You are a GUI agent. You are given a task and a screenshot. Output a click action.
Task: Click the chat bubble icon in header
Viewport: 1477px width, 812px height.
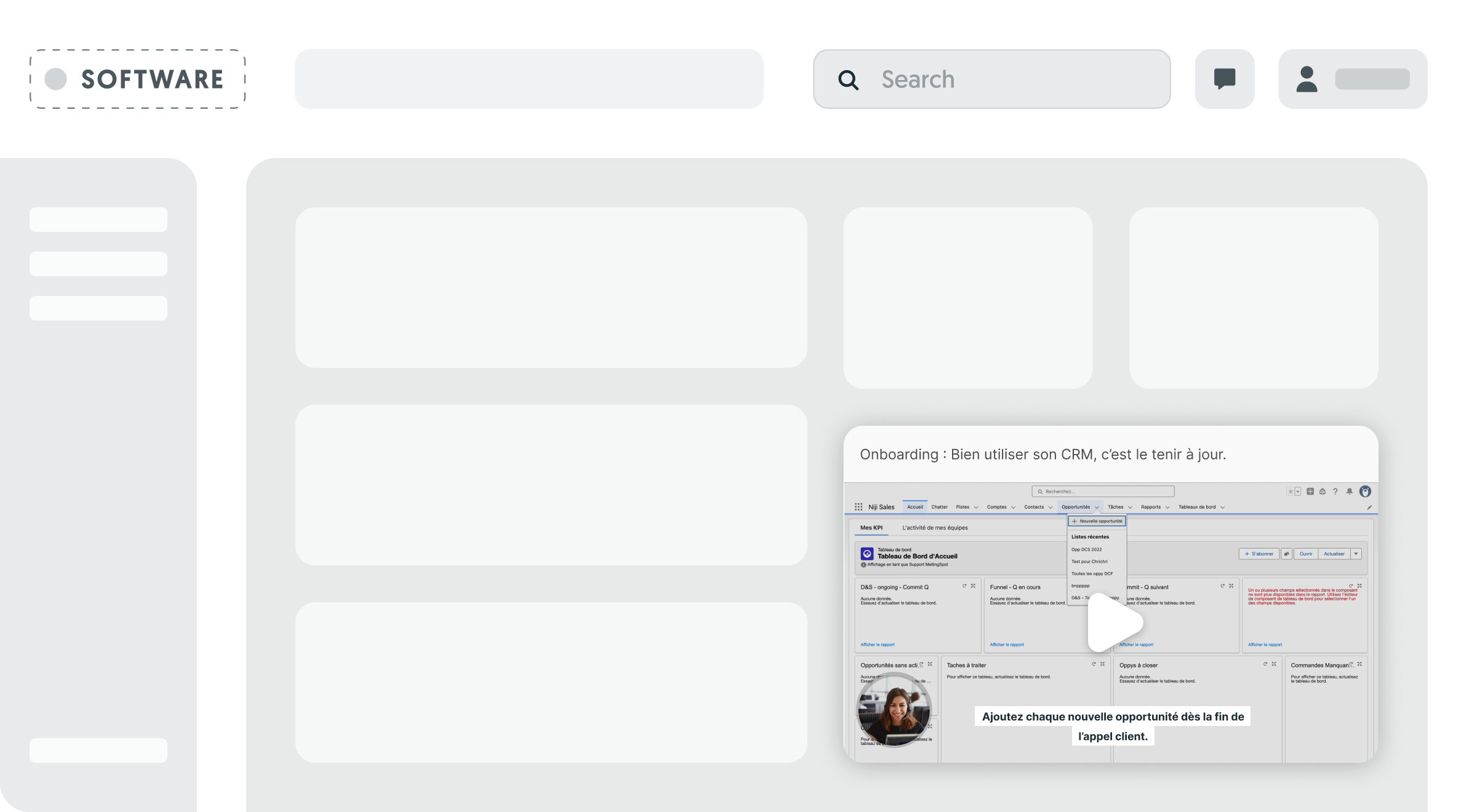pos(1224,79)
